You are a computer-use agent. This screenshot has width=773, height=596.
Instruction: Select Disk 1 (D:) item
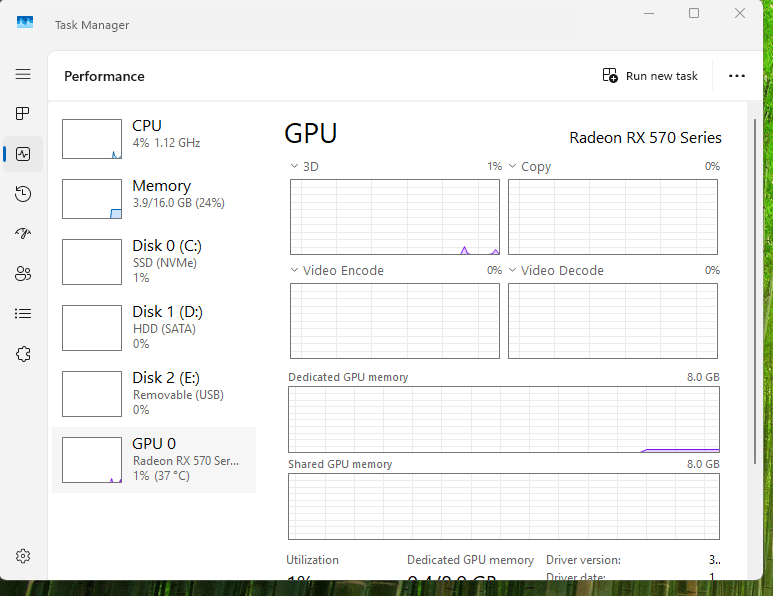pos(154,328)
